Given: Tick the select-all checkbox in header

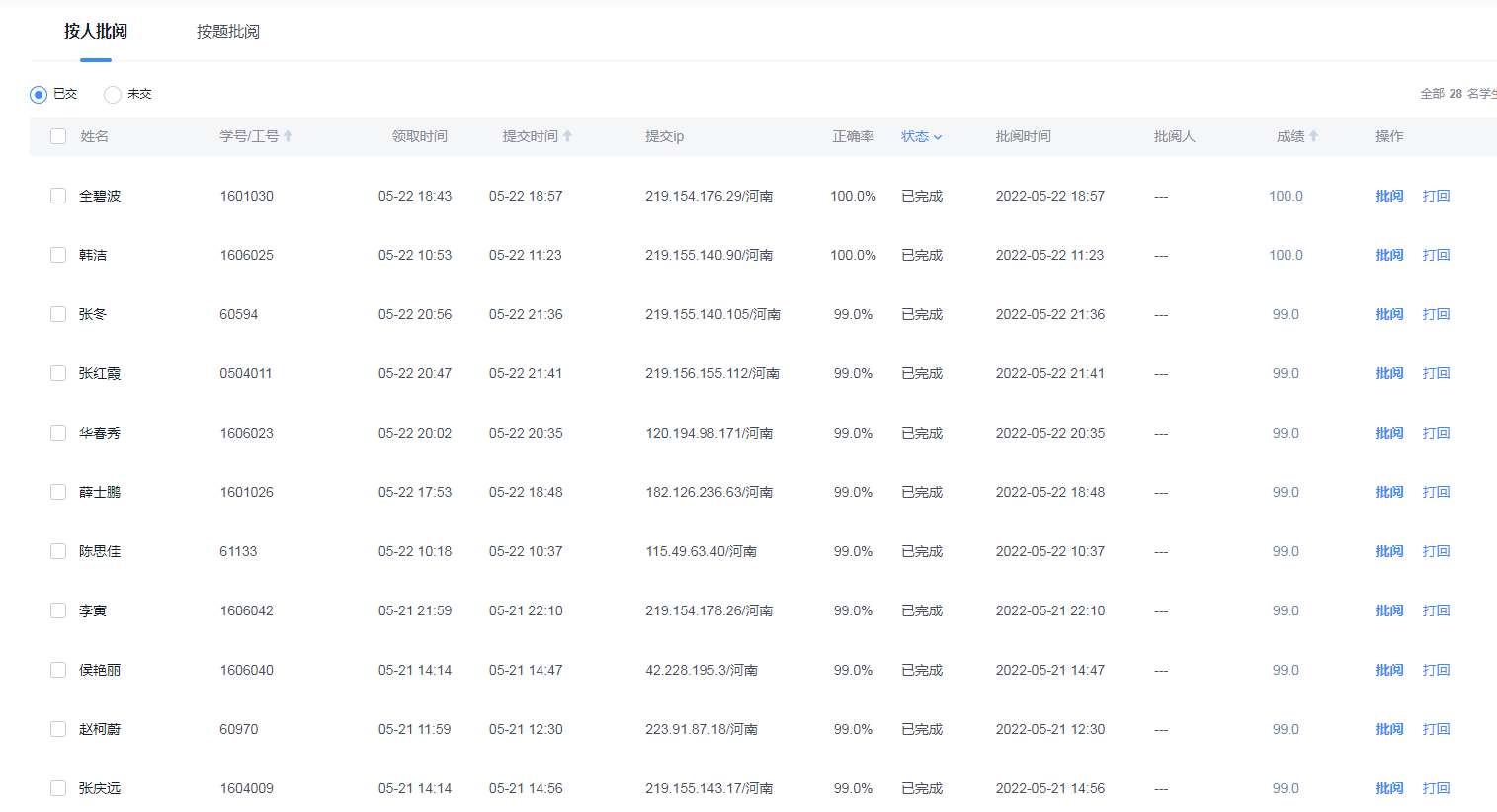Looking at the screenshot, I should pos(58,136).
